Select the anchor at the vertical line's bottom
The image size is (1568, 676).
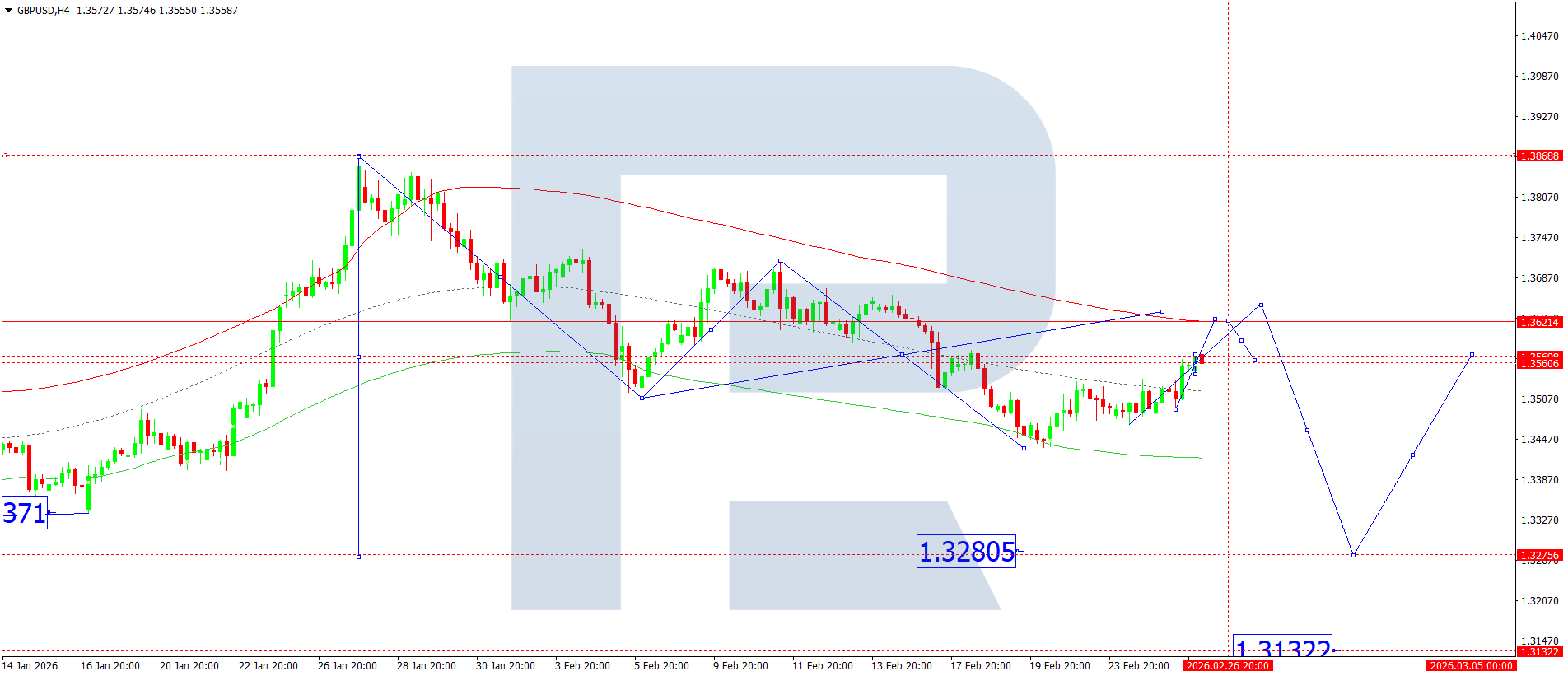(x=358, y=557)
